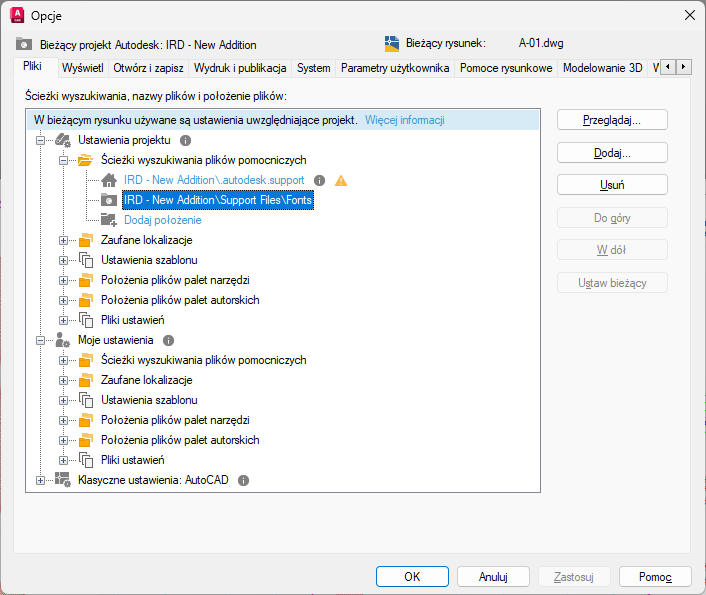Click info icon beside Ustawienia projektu
The width and height of the screenshot is (706, 595).
tap(185, 140)
